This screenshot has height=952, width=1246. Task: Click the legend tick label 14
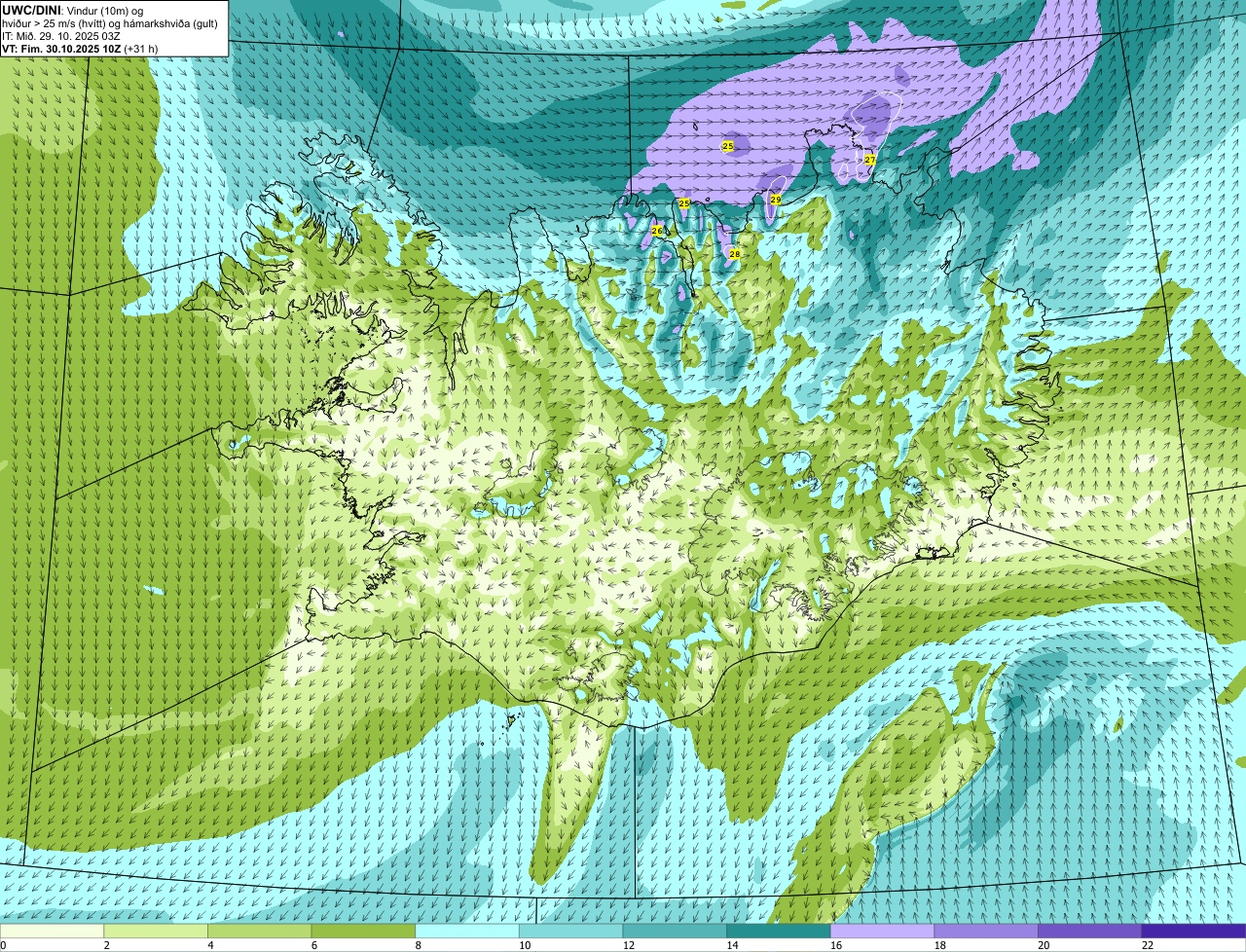tap(732, 945)
